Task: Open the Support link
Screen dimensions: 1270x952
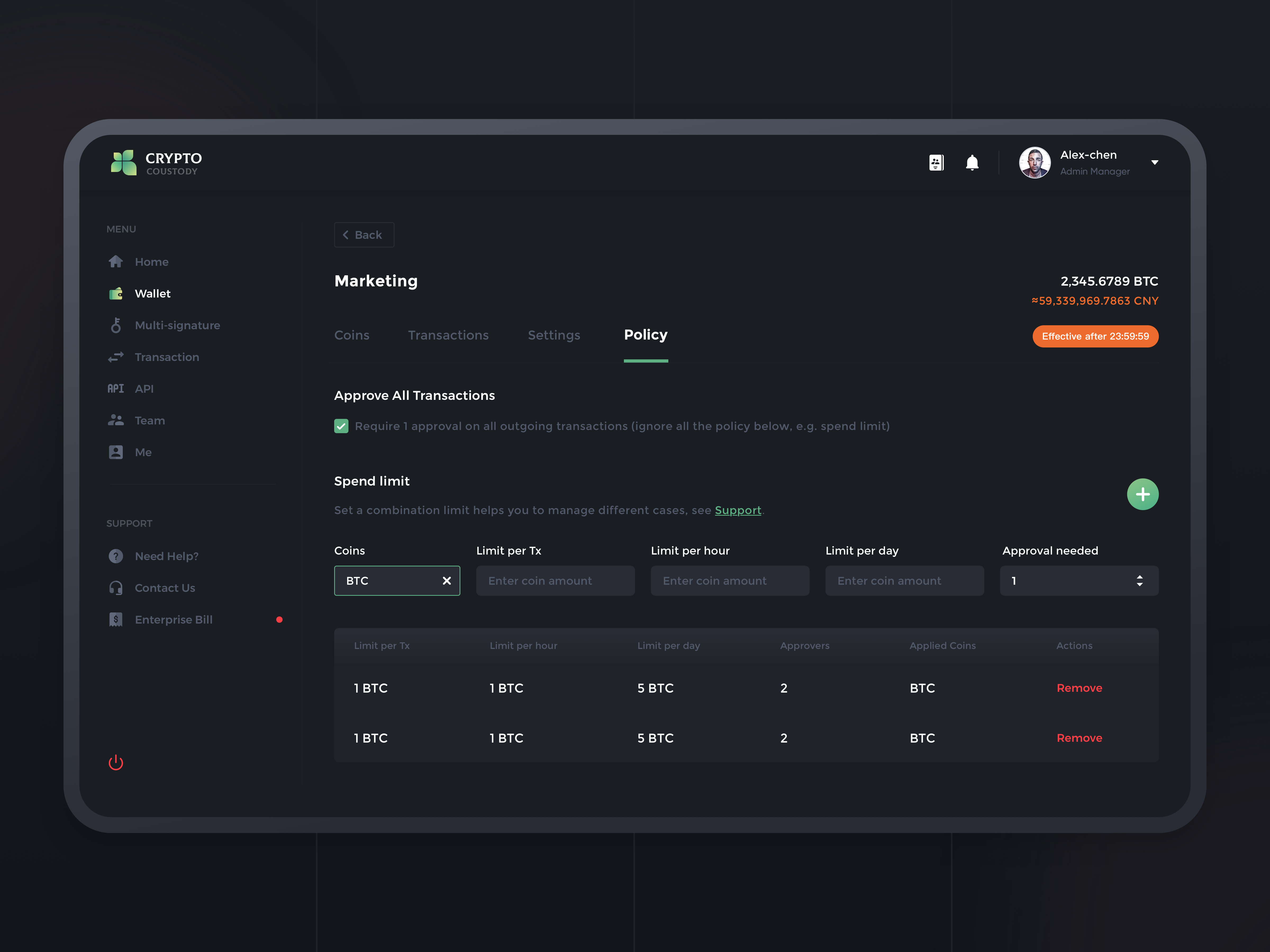Action: coord(737,510)
